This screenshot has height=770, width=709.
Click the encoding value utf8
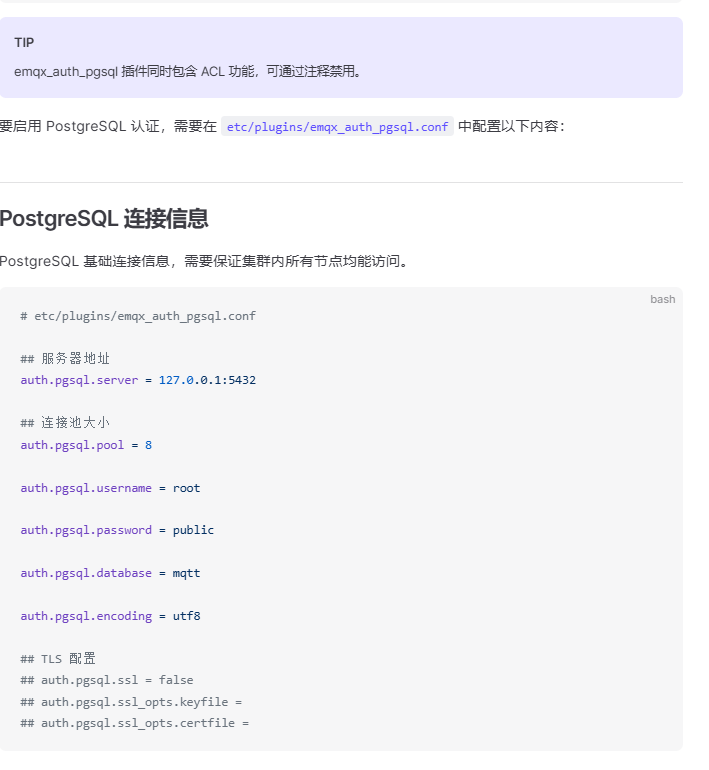click(x=187, y=616)
